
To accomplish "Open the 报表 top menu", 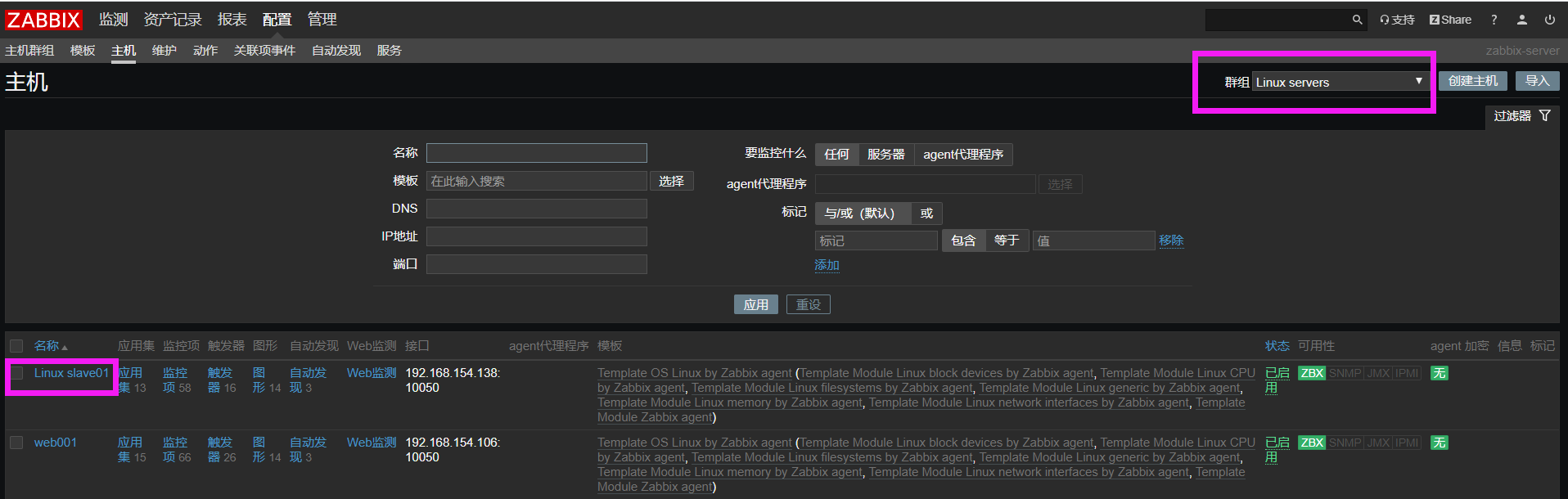I will click(232, 20).
